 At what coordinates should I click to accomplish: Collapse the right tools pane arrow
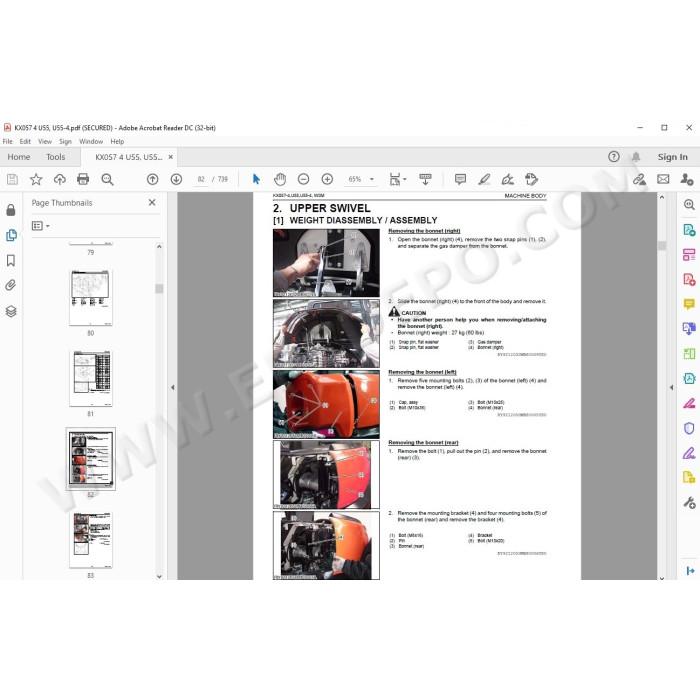(671, 388)
